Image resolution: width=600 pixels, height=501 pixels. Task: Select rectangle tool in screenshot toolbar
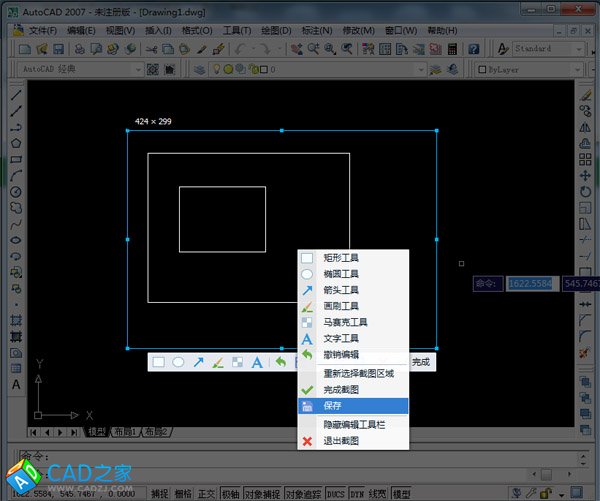point(159,362)
